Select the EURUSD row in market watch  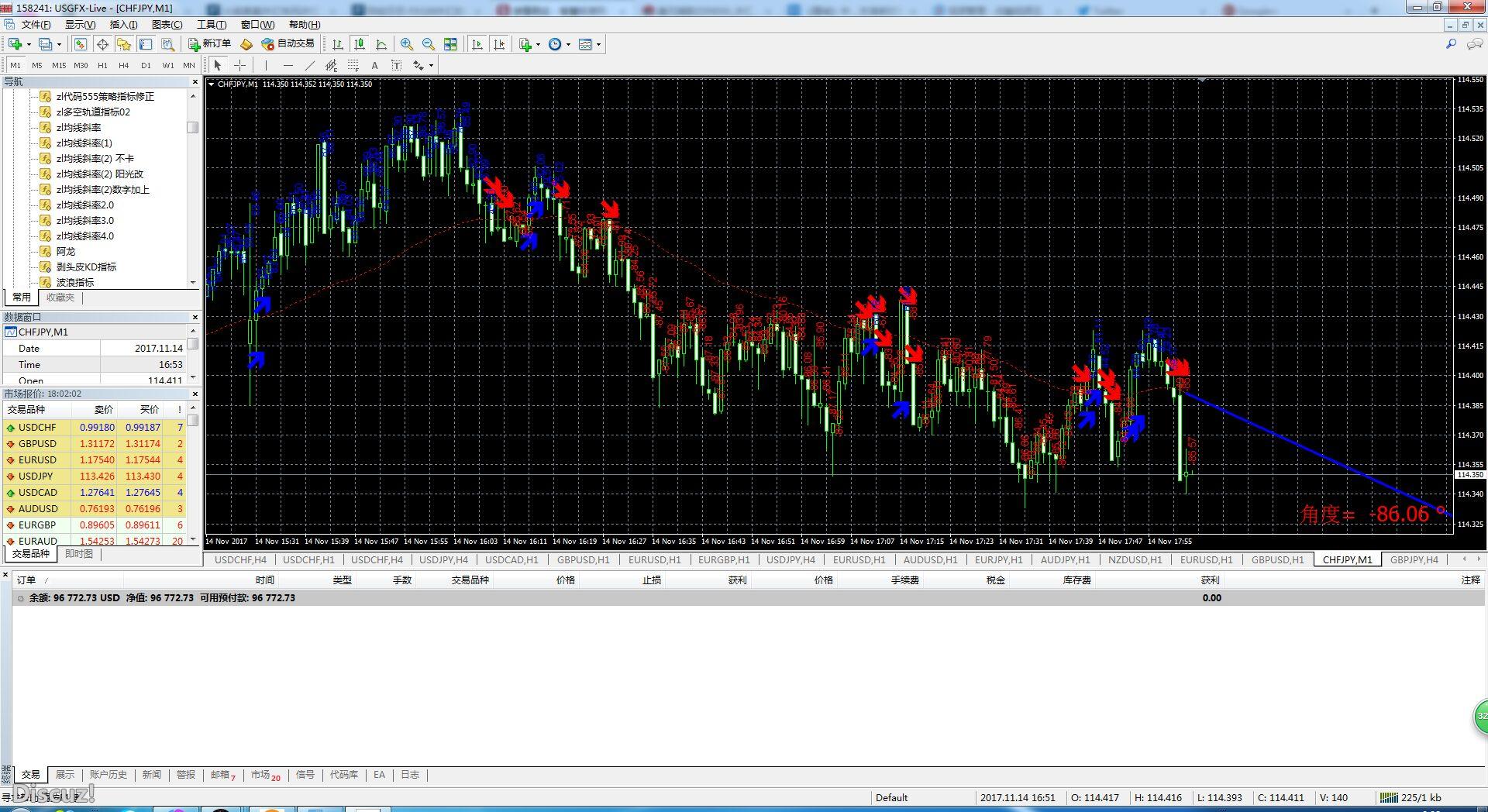pyautogui.click(x=95, y=459)
